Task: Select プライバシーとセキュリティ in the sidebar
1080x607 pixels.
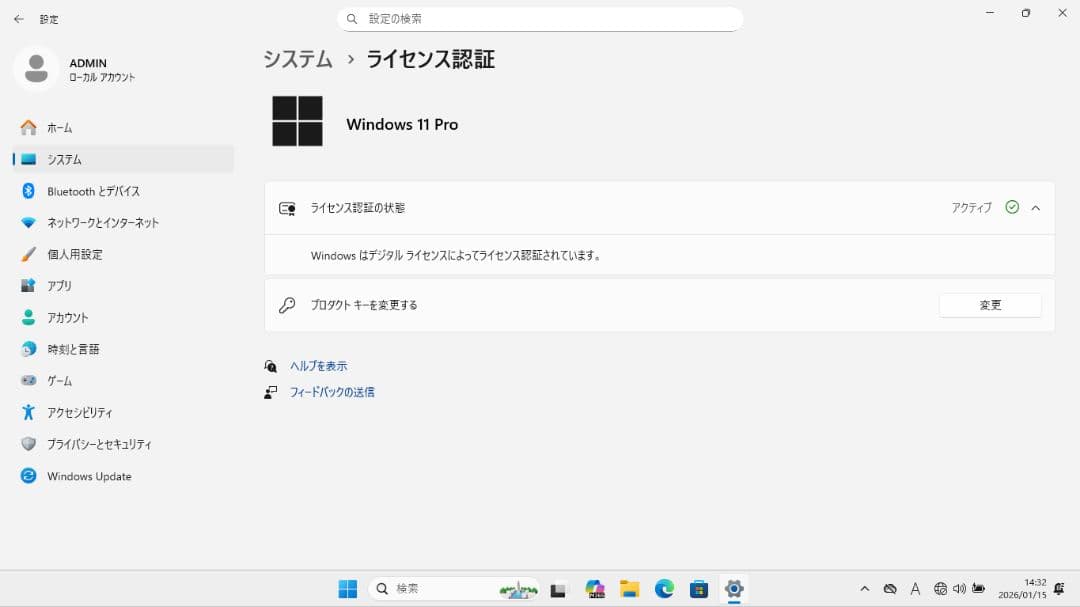Action: click(x=100, y=444)
